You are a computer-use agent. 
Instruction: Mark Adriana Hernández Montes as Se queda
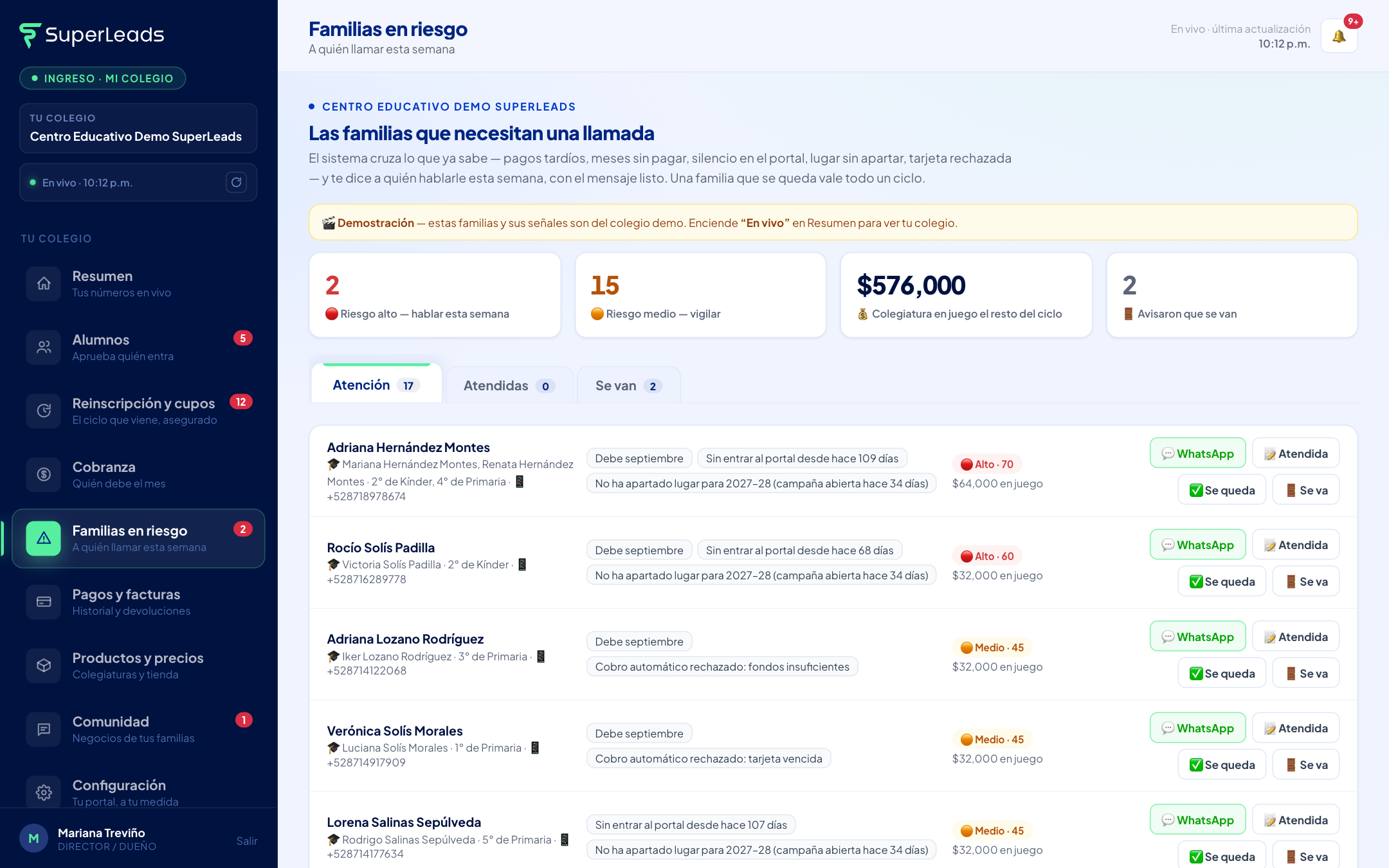click(1222, 490)
